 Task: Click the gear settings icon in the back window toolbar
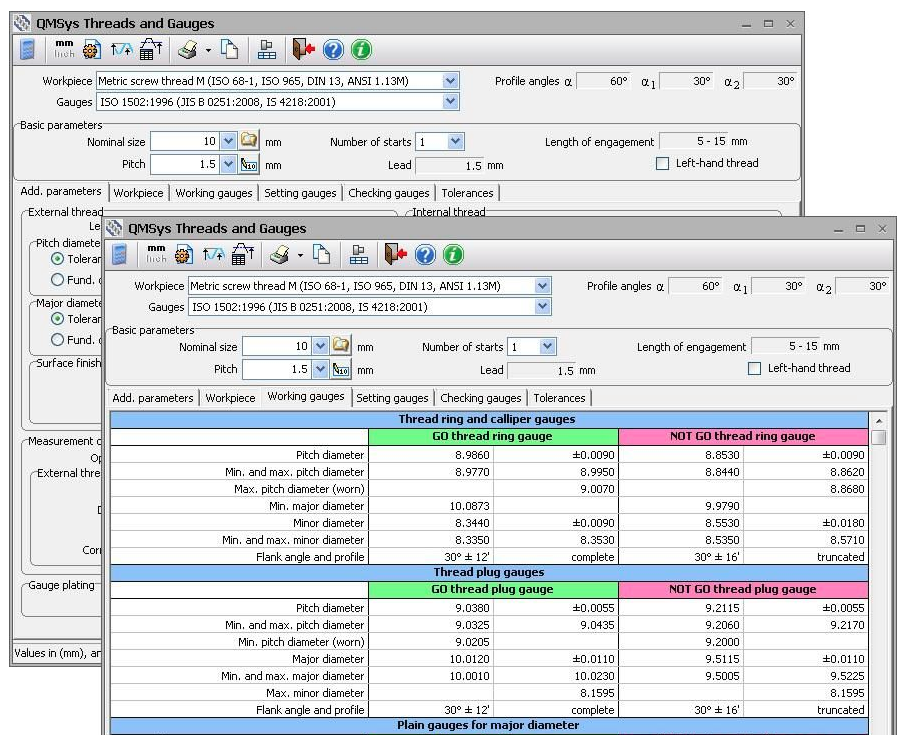click(92, 50)
